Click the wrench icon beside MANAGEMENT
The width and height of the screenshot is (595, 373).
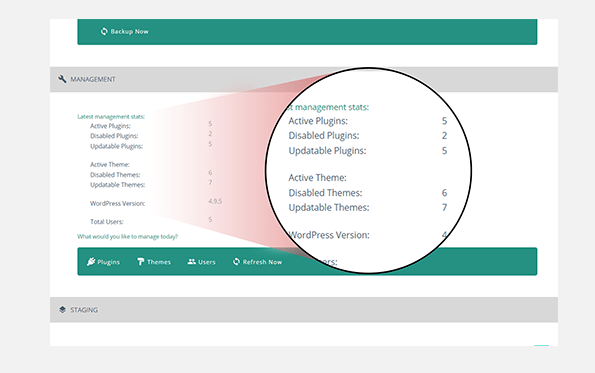(62, 79)
